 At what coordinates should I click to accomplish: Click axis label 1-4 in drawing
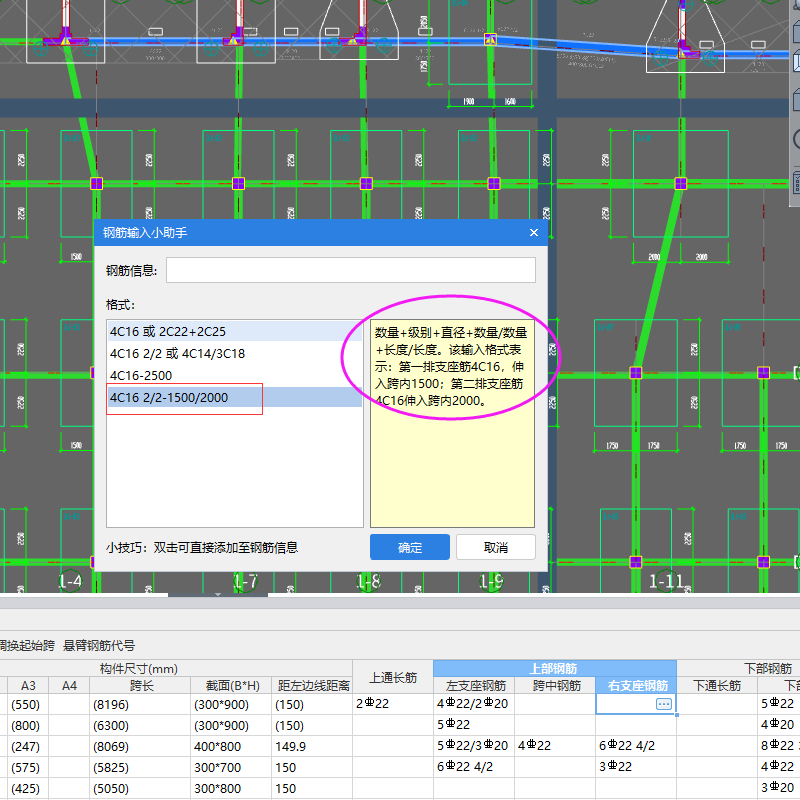coord(70,581)
